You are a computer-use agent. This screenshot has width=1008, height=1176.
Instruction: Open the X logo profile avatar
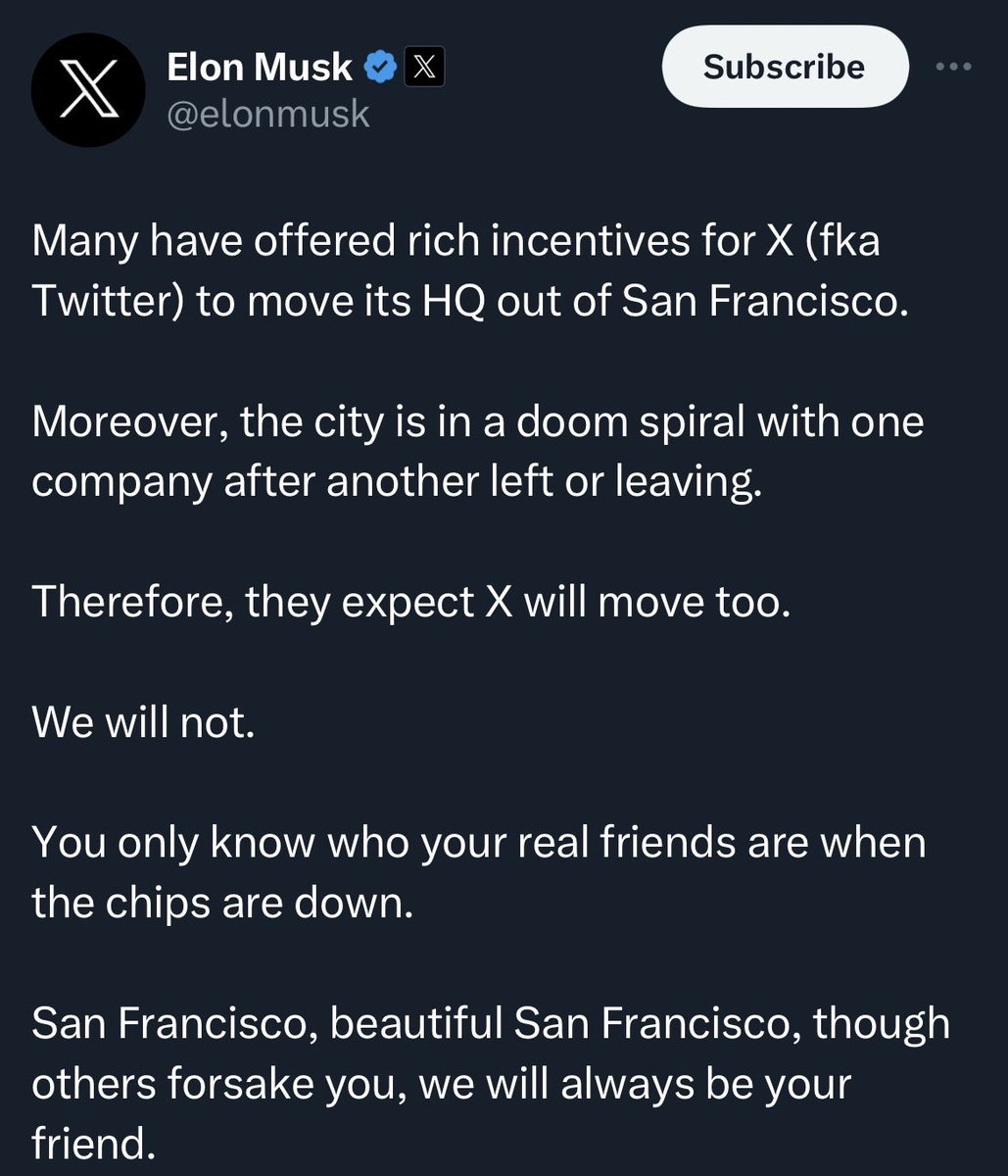(x=88, y=90)
